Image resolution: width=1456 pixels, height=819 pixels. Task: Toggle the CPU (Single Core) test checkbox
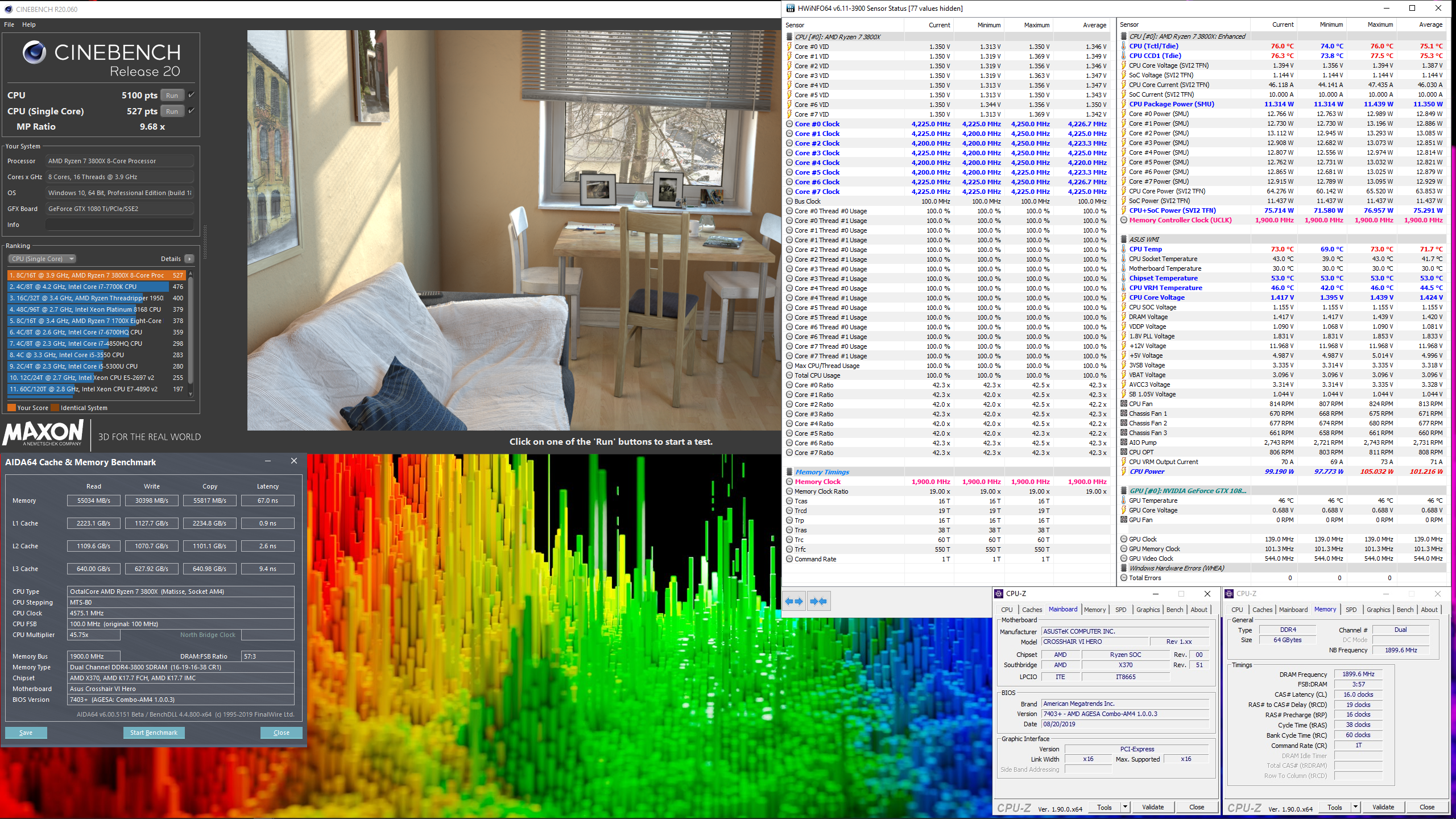coord(192,111)
